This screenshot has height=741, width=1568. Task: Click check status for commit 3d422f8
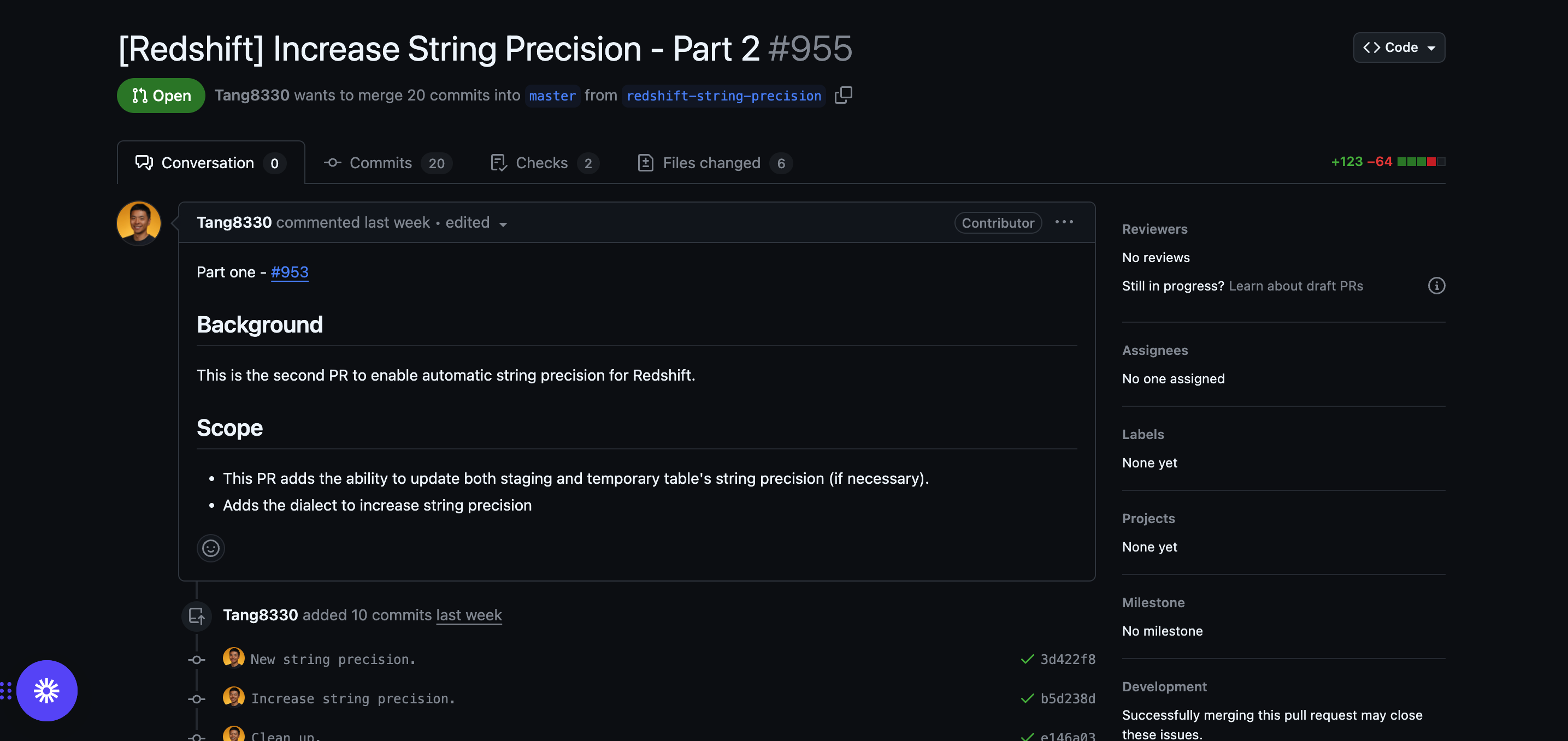pyautogui.click(x=1027, y=659)
